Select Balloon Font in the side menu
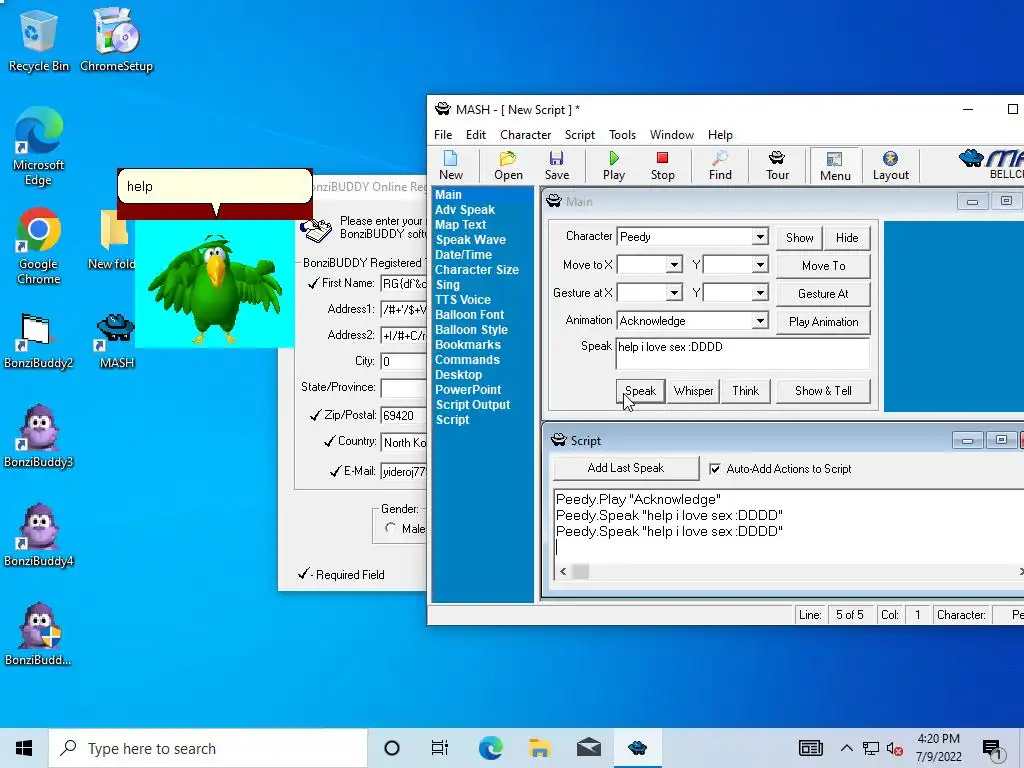 coord(470,315)
